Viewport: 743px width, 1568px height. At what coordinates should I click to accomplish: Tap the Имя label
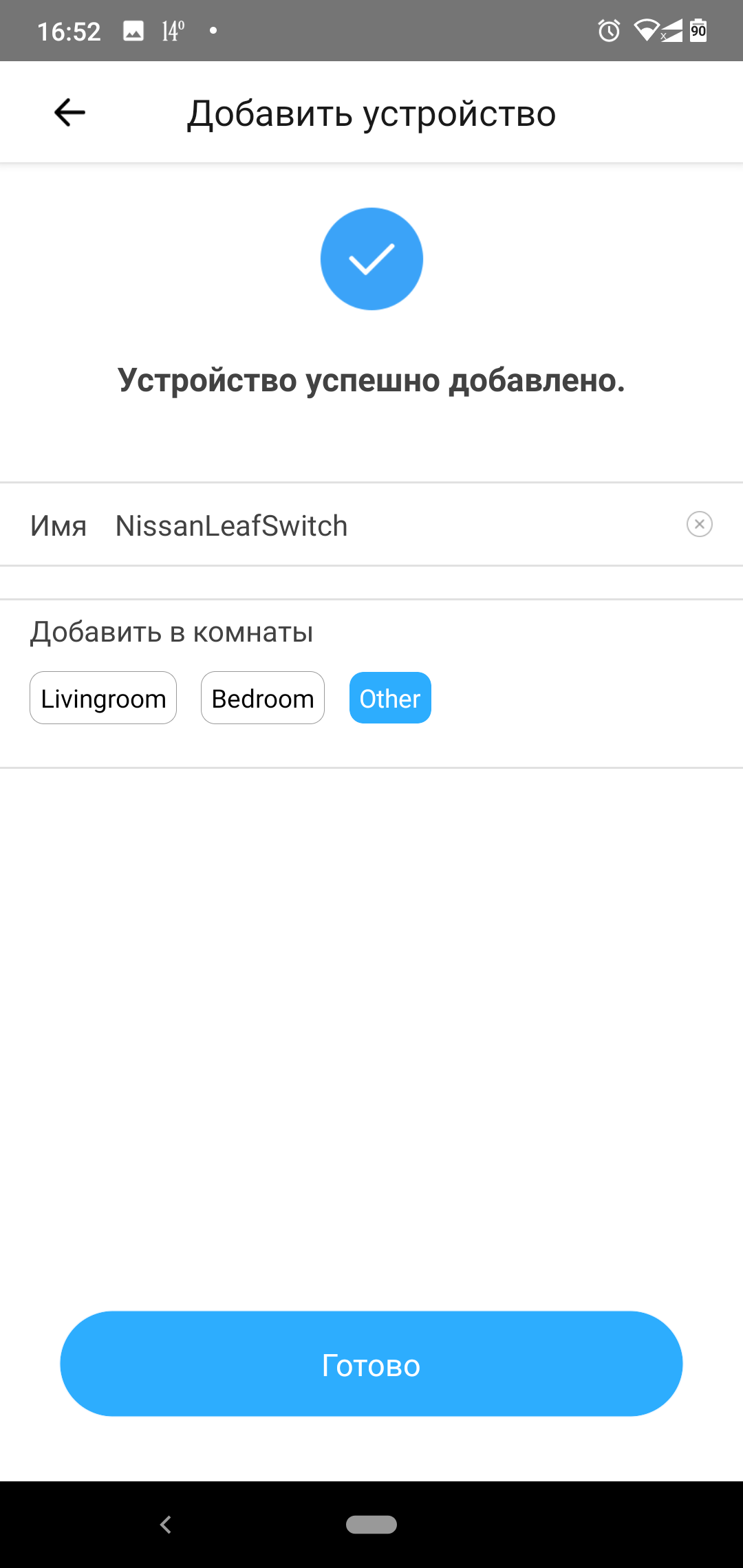coord(58,526)
